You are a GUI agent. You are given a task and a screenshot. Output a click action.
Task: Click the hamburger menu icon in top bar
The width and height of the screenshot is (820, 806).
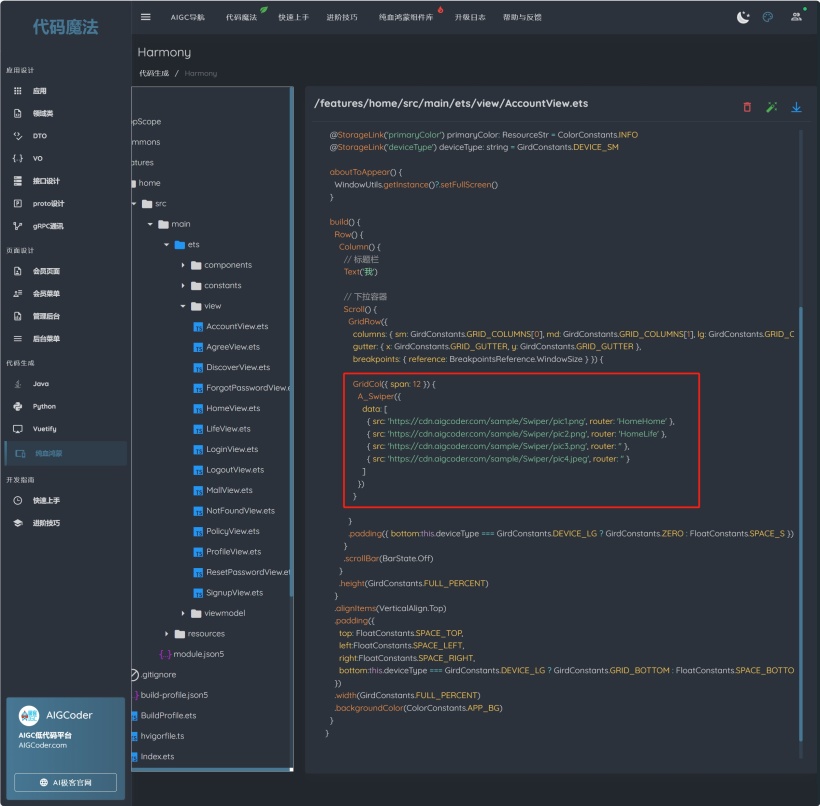(146, 17)
